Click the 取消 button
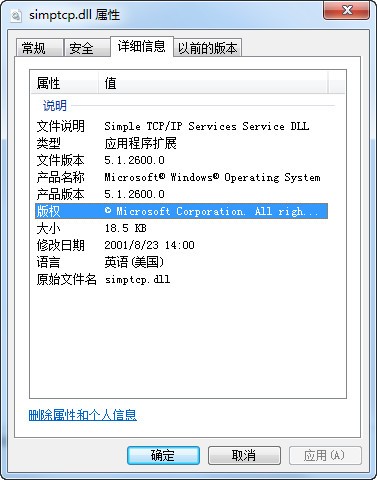377x480 pixels. click(x=244, y=455)
